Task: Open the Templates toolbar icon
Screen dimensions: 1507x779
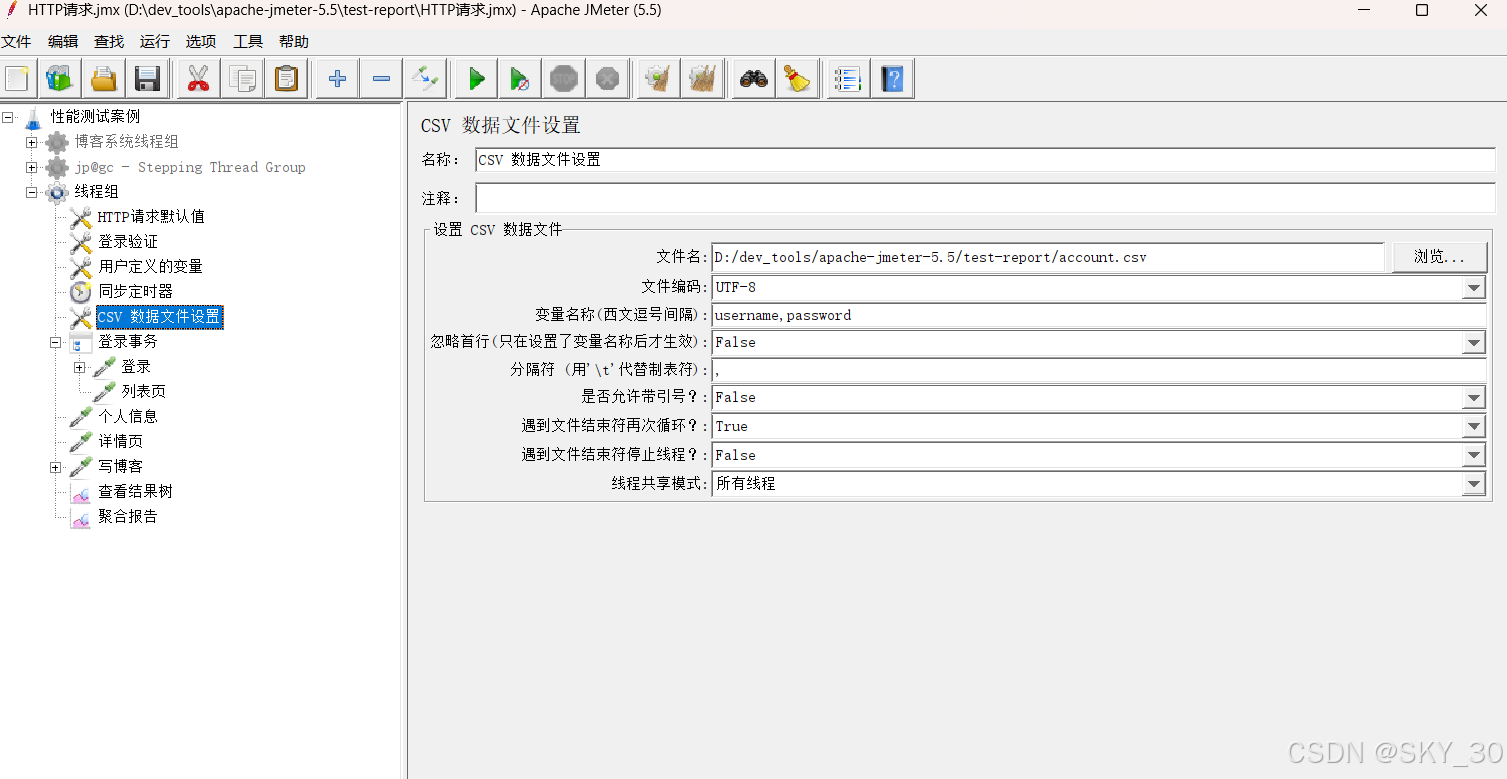Action: click(x=60, y=78)
